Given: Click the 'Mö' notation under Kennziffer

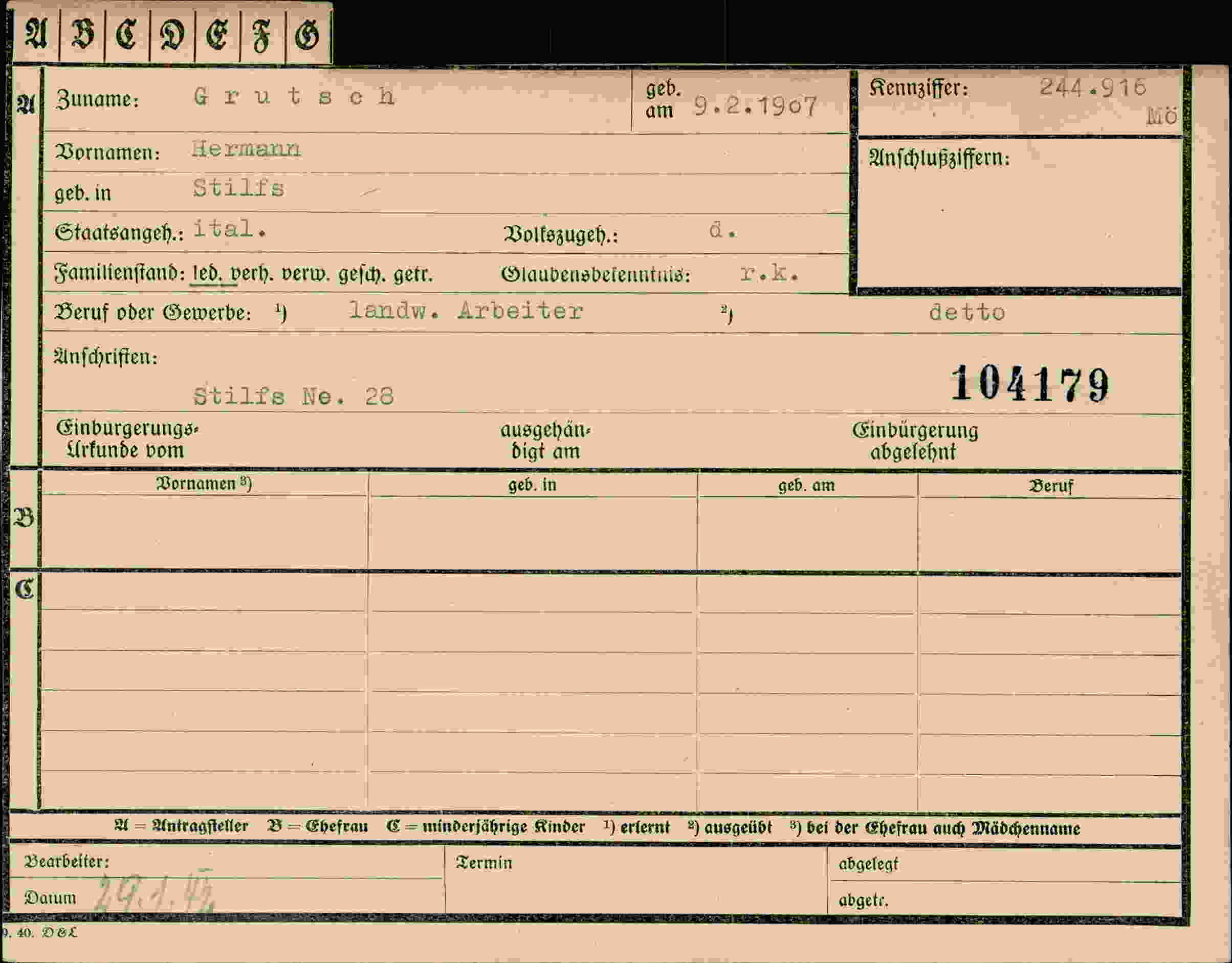Looking at the screenshot, I should point(1161,116).
